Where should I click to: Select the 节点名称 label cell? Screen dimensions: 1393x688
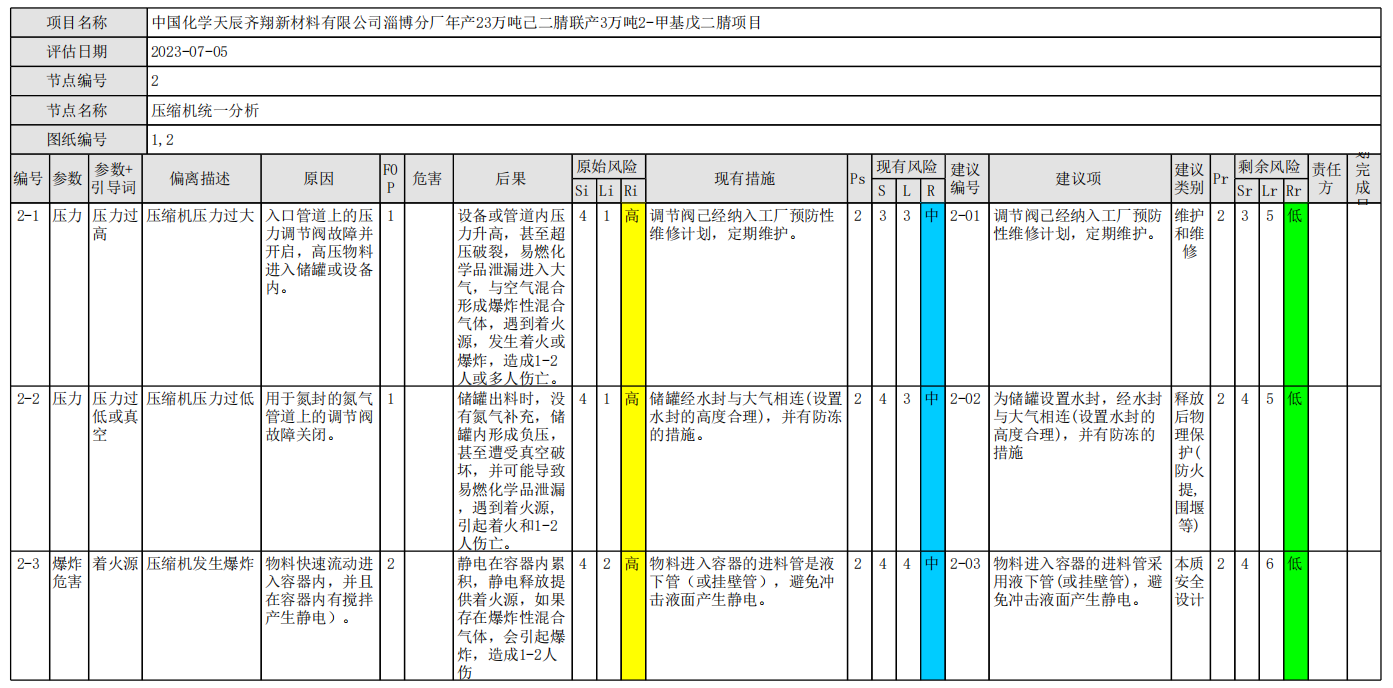pos(77,111)
